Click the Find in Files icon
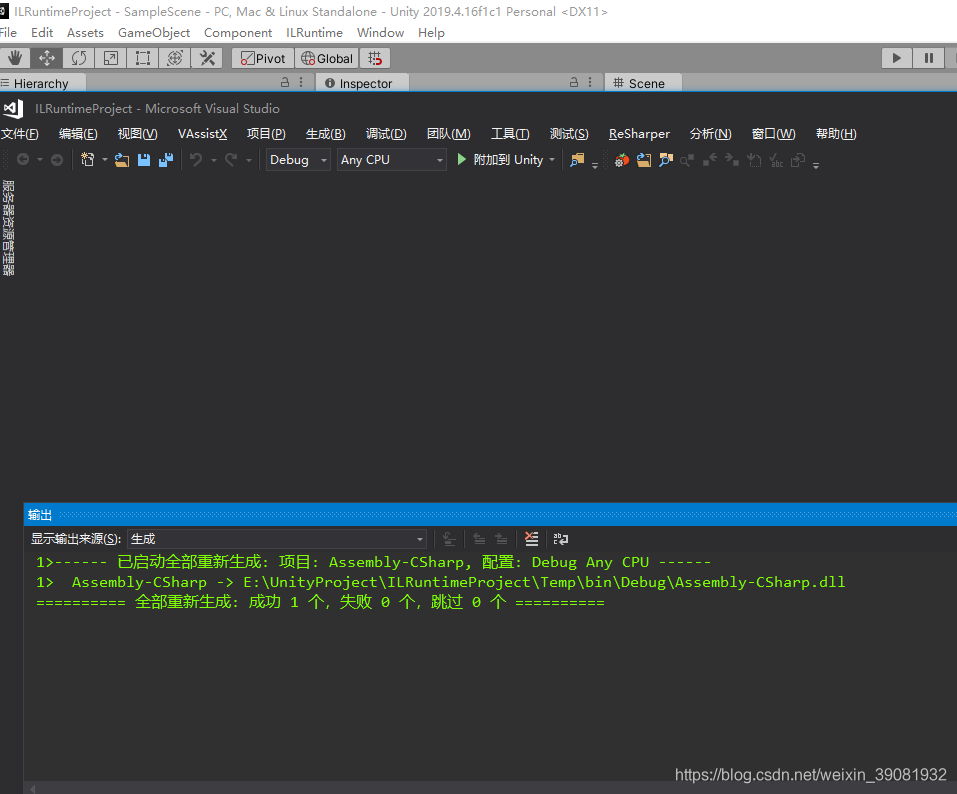The width and height of the screenshot is (957, 794). click(x=576, y=160)
